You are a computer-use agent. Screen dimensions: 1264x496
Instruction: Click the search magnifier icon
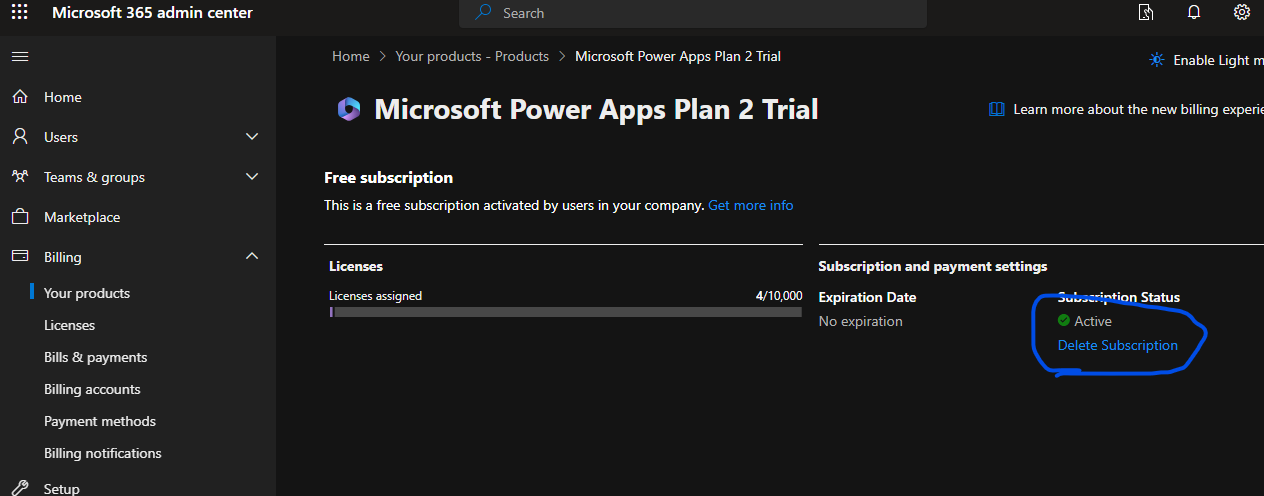point(484,13)
